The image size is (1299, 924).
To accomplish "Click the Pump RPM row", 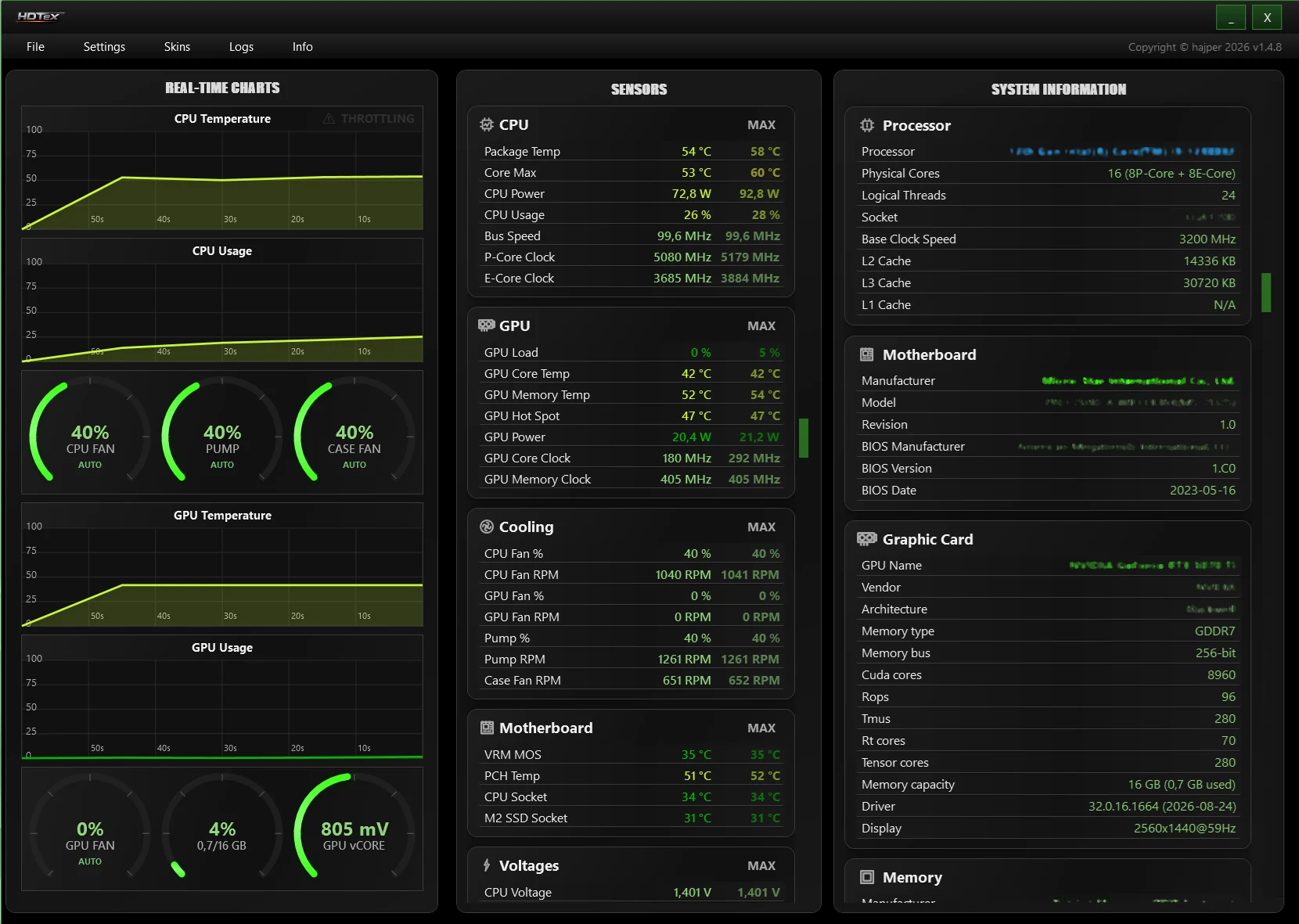I will 632,659.
